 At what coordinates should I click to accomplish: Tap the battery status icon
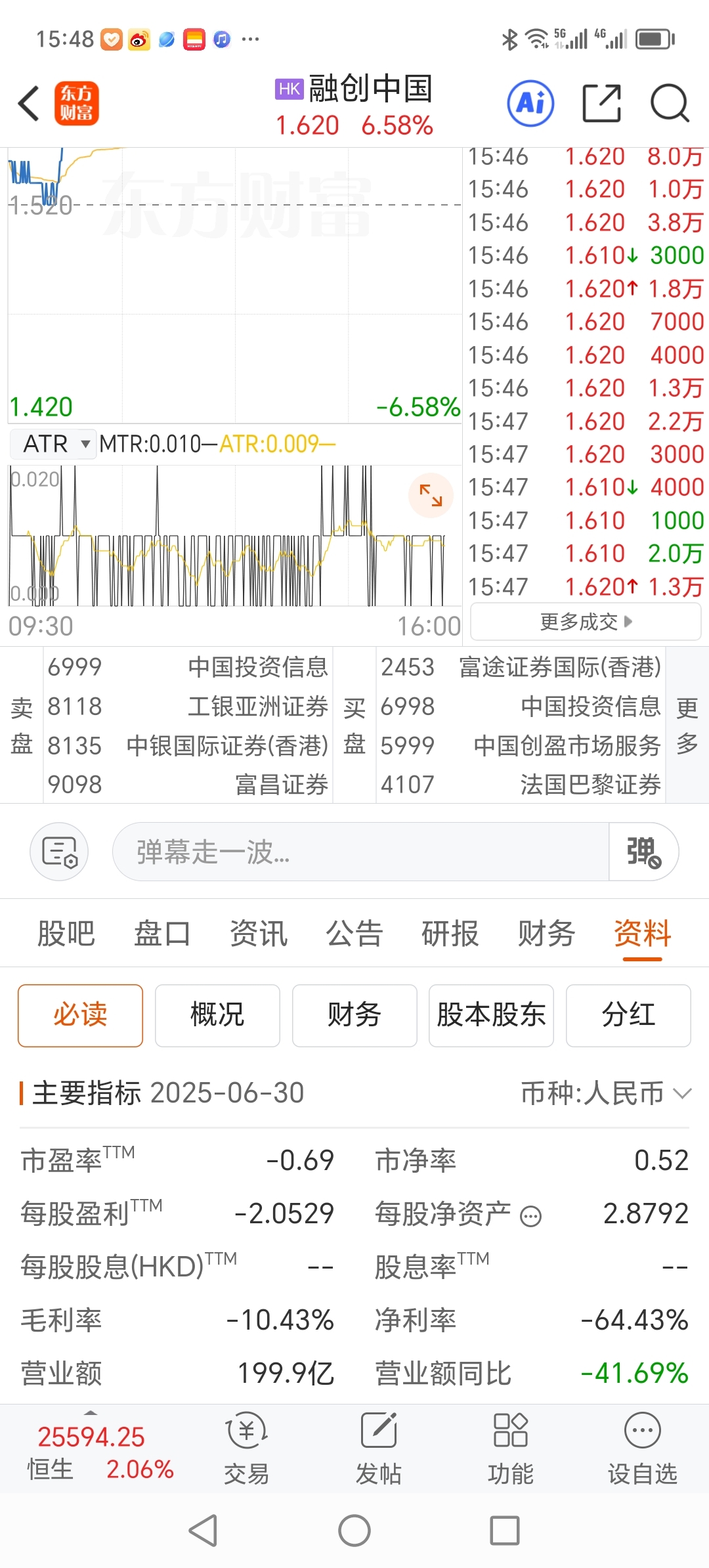point(655,39)
